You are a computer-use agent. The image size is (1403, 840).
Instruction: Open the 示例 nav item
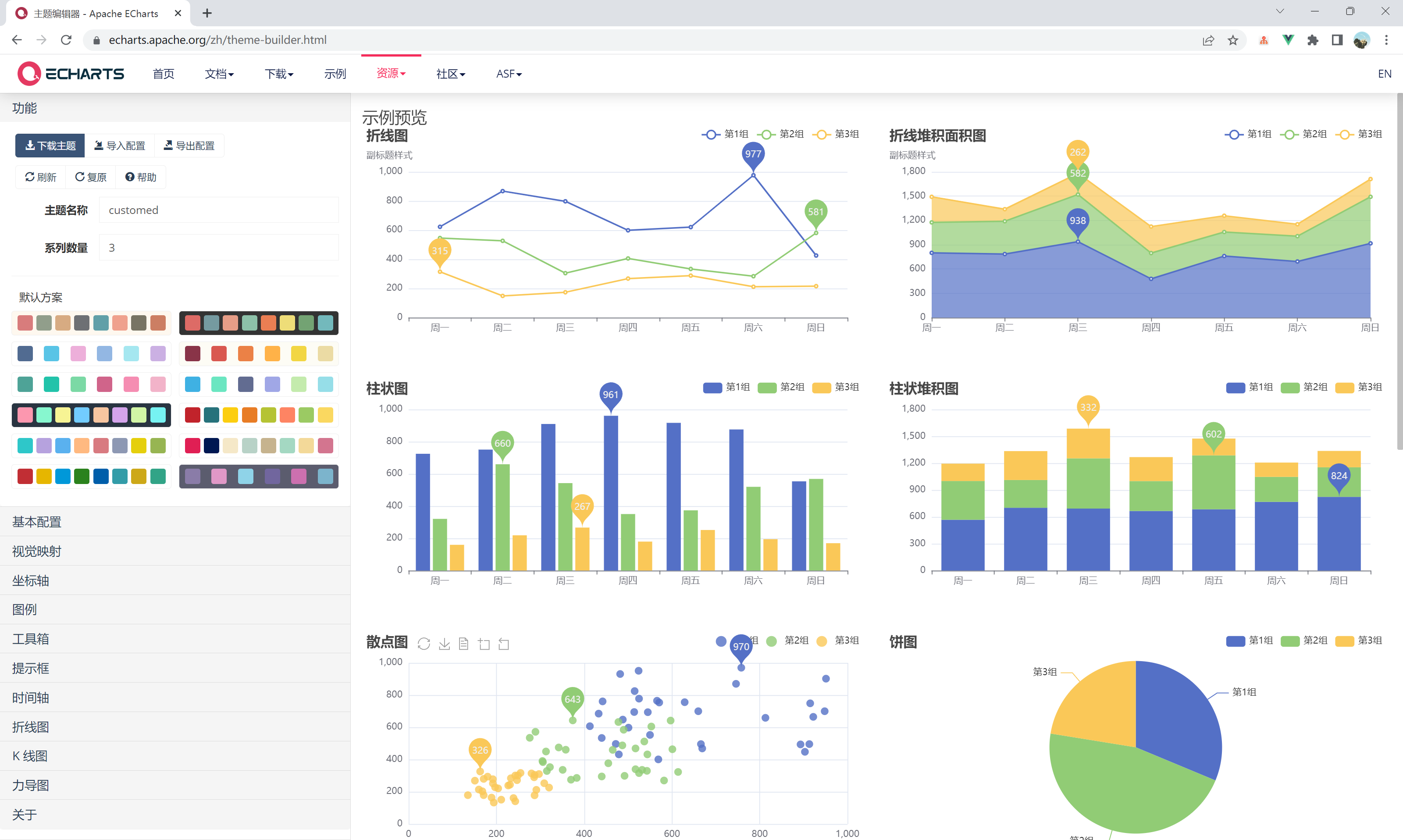tap(335, 74)
